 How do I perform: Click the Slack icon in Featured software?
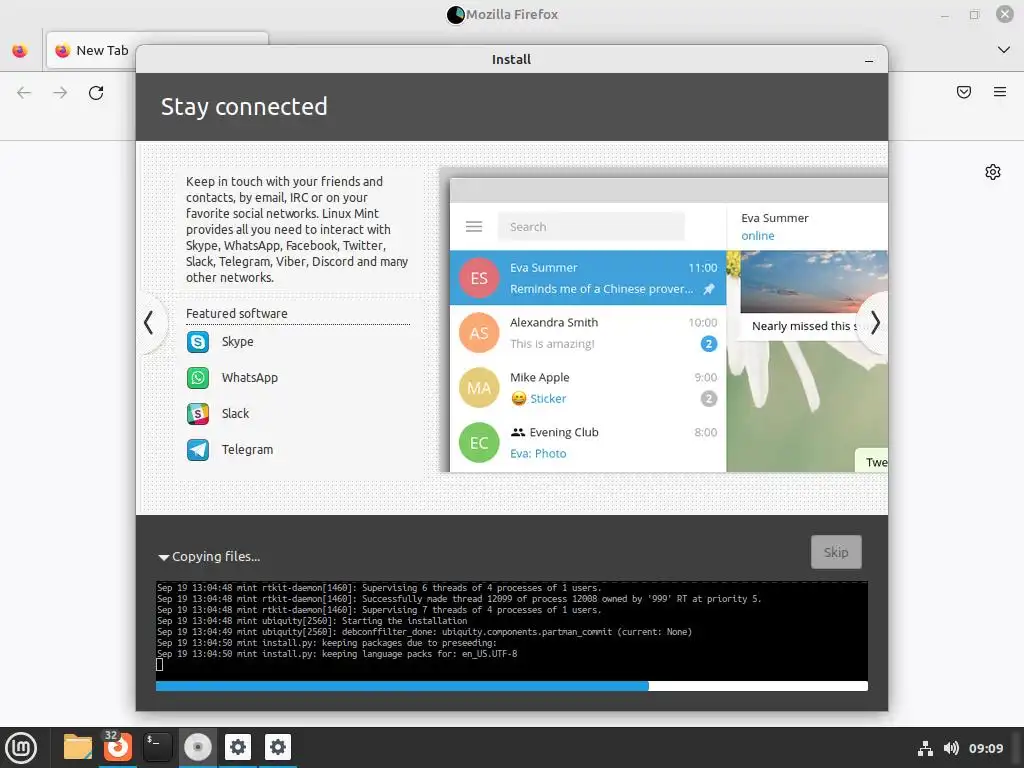198,413
